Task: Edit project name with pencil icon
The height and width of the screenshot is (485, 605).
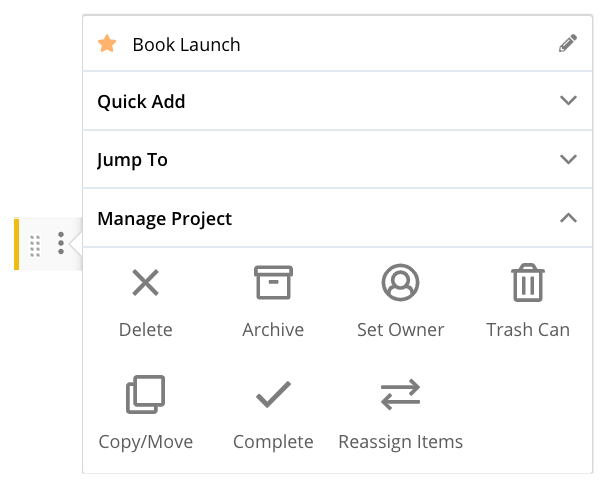Action: 568,43
